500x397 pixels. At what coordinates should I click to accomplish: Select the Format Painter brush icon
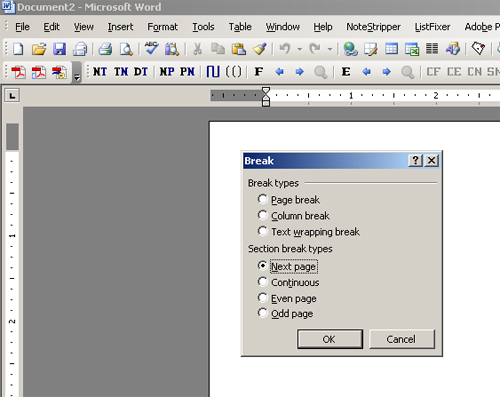click(259, 49)
